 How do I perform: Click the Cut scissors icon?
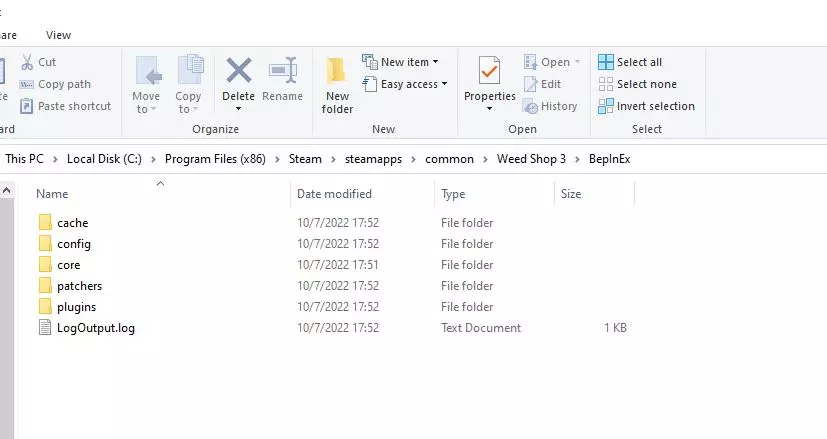tap(27, 62)
